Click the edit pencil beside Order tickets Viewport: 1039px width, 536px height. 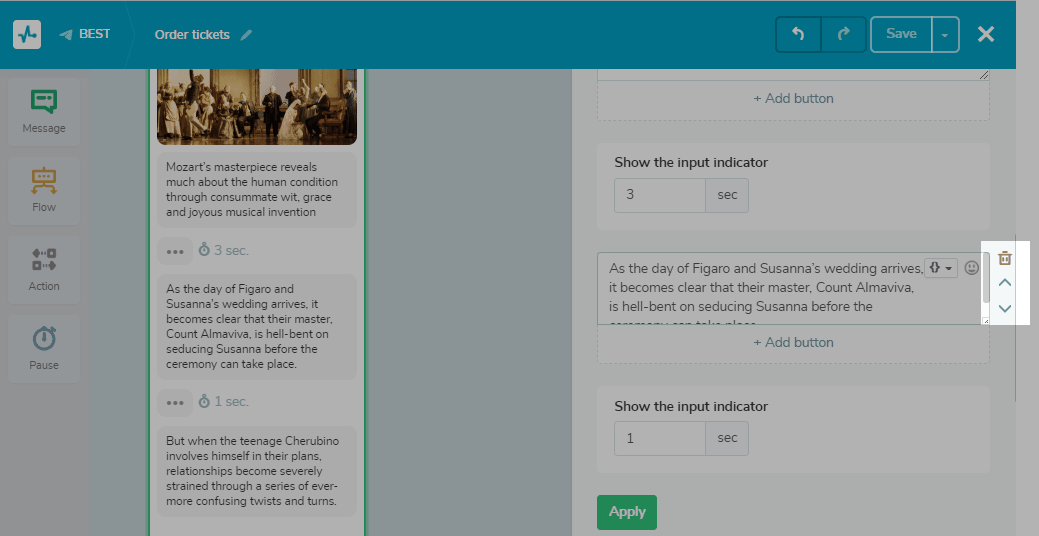point(246,35)
